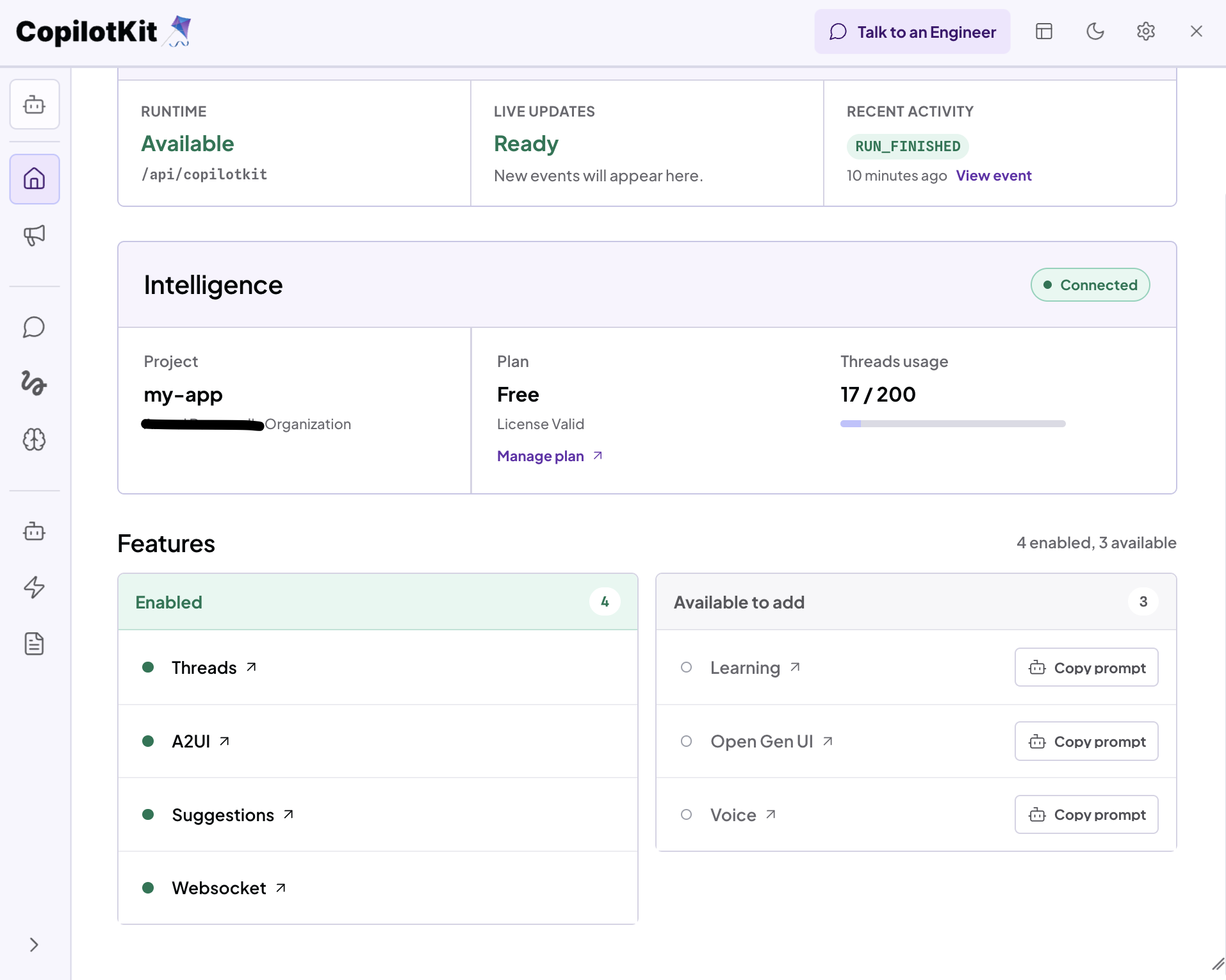Open the lightning bolt sidebar icon
Viewport: 1226px width, 980px height.
(35, 587)
